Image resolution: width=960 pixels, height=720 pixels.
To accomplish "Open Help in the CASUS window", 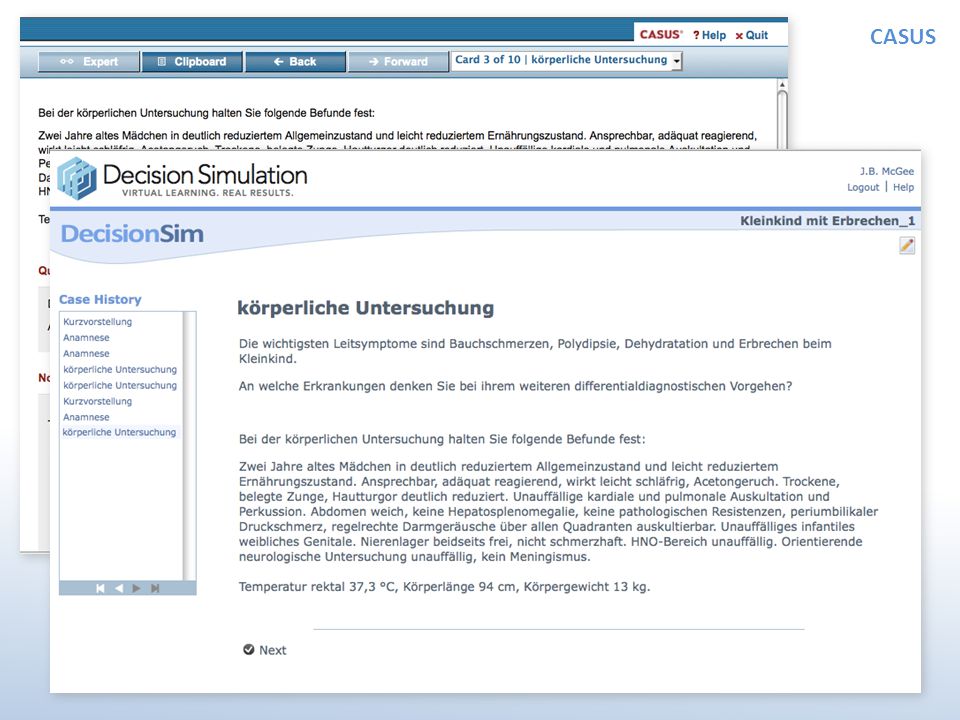I will point(710,36).
